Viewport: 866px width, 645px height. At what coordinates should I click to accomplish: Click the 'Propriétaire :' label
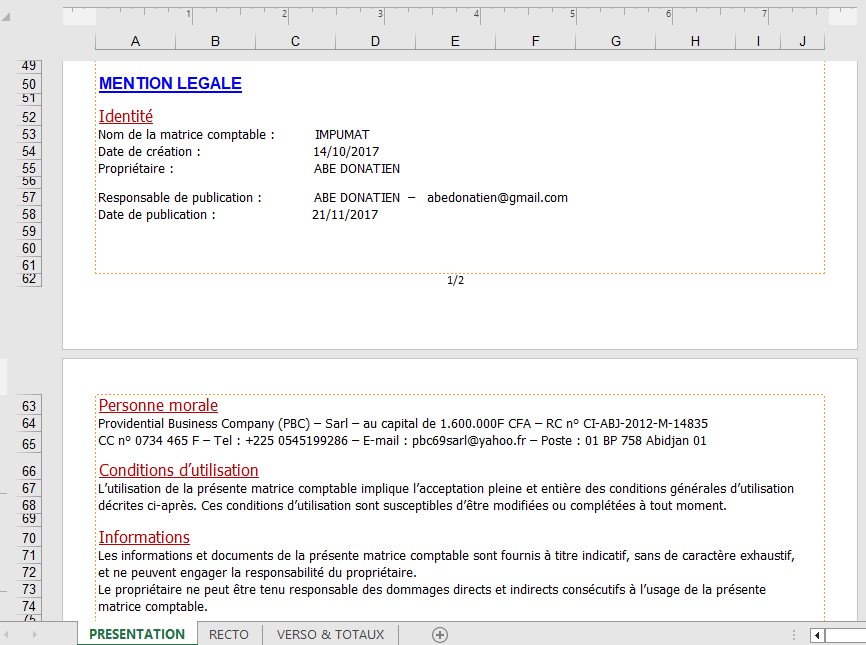(135, 169)
